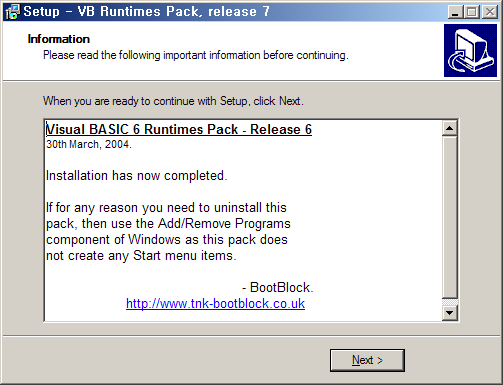Click the scrollbar track below the thumb
The height and width of the screenshot is (385, 503).
449,302
